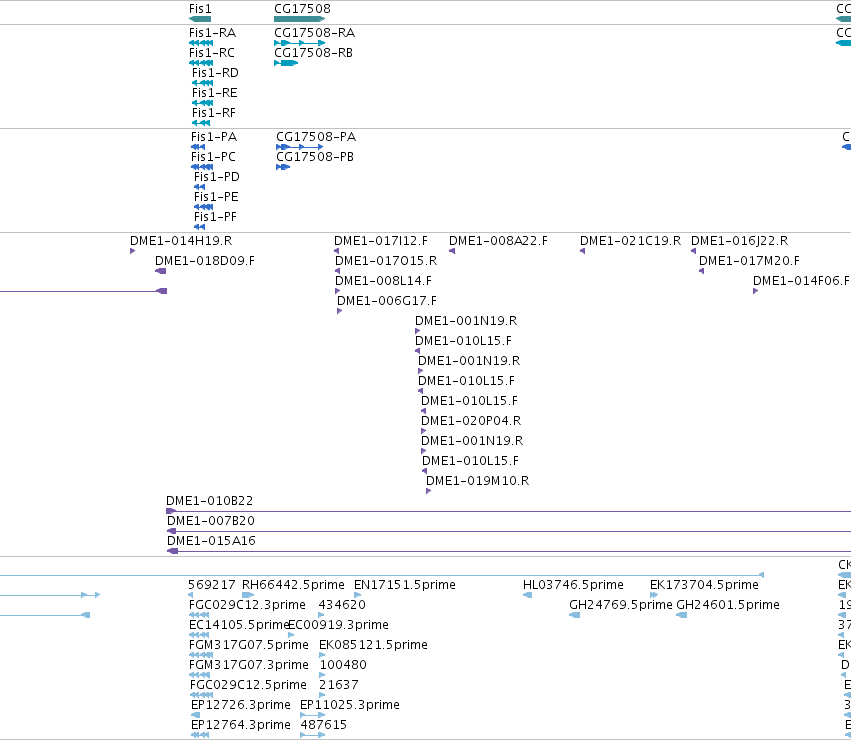Choose the DME1-008A22.F label
The image size is (851, 740).
click(498, 241)
